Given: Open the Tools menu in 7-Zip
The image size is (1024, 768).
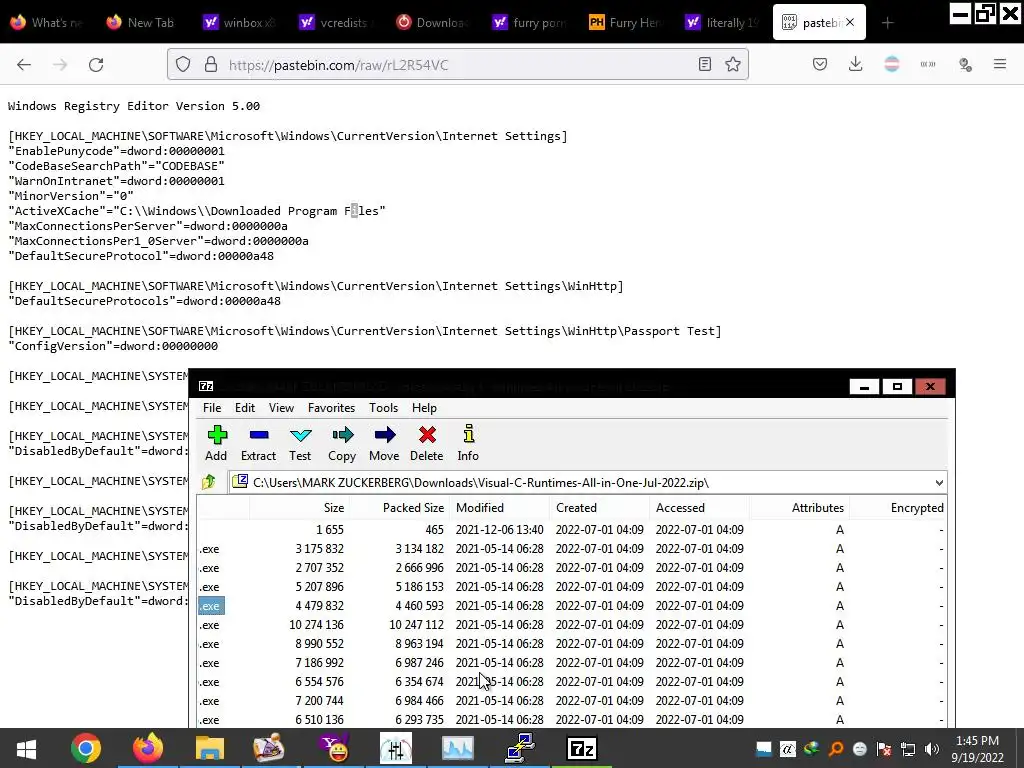Looking at the screenshot, I should coord(383,408).
